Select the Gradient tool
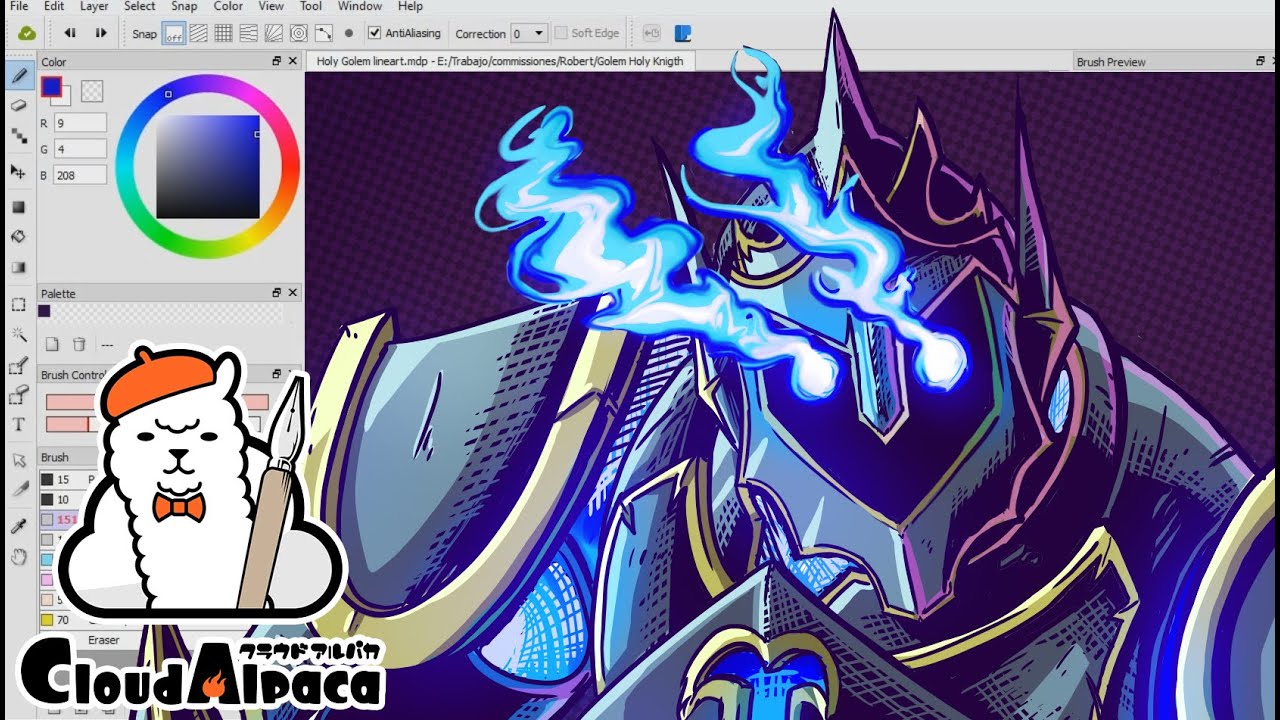 [x=18, y=267]
